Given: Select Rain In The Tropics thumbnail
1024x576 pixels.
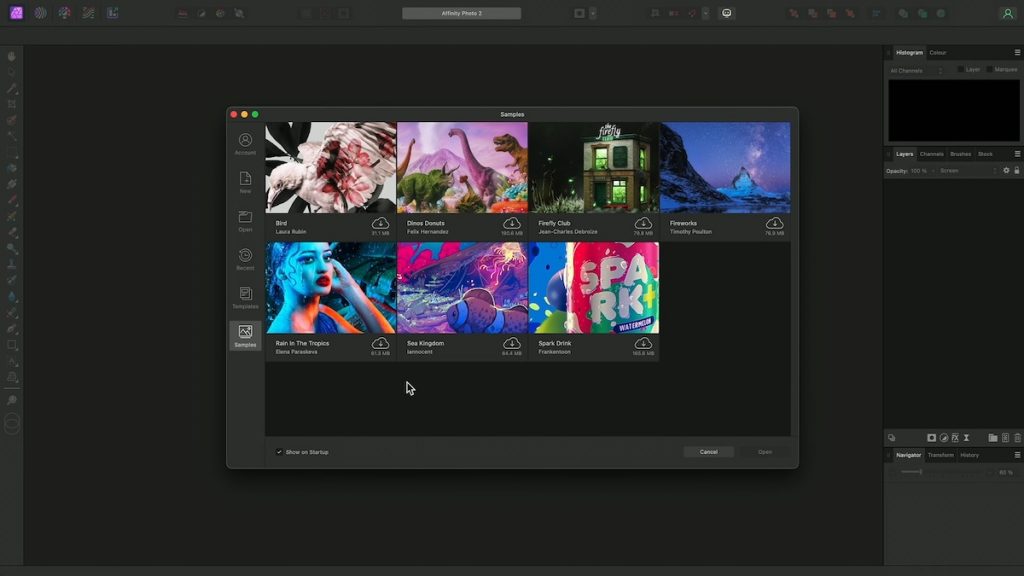Looking at the screenshot, I should pos(330,288).
